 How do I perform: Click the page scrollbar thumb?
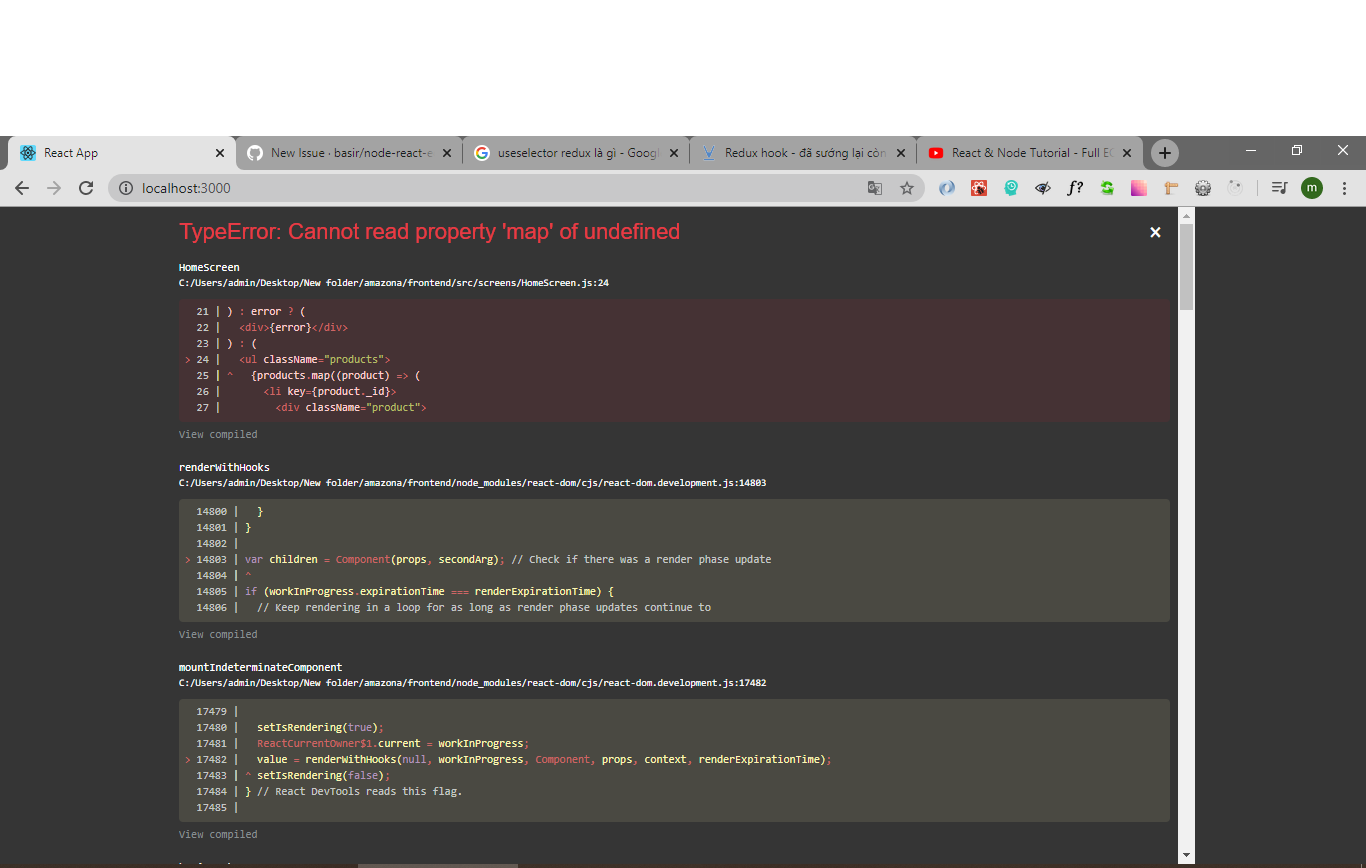[x=1186, y=266]
